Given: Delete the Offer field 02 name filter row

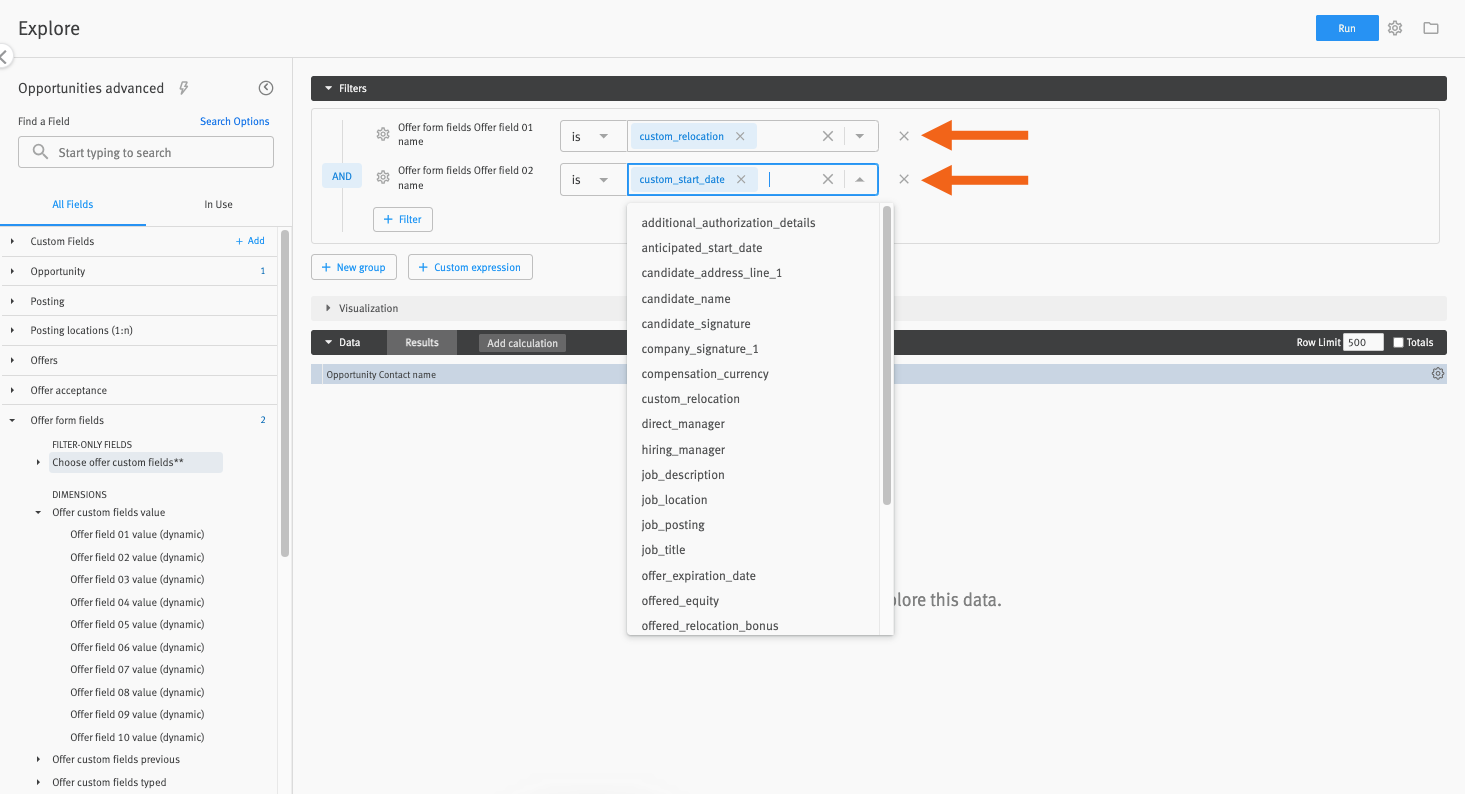Looking at the screenshot, I should pyautogui.click(x=904, y=179).
